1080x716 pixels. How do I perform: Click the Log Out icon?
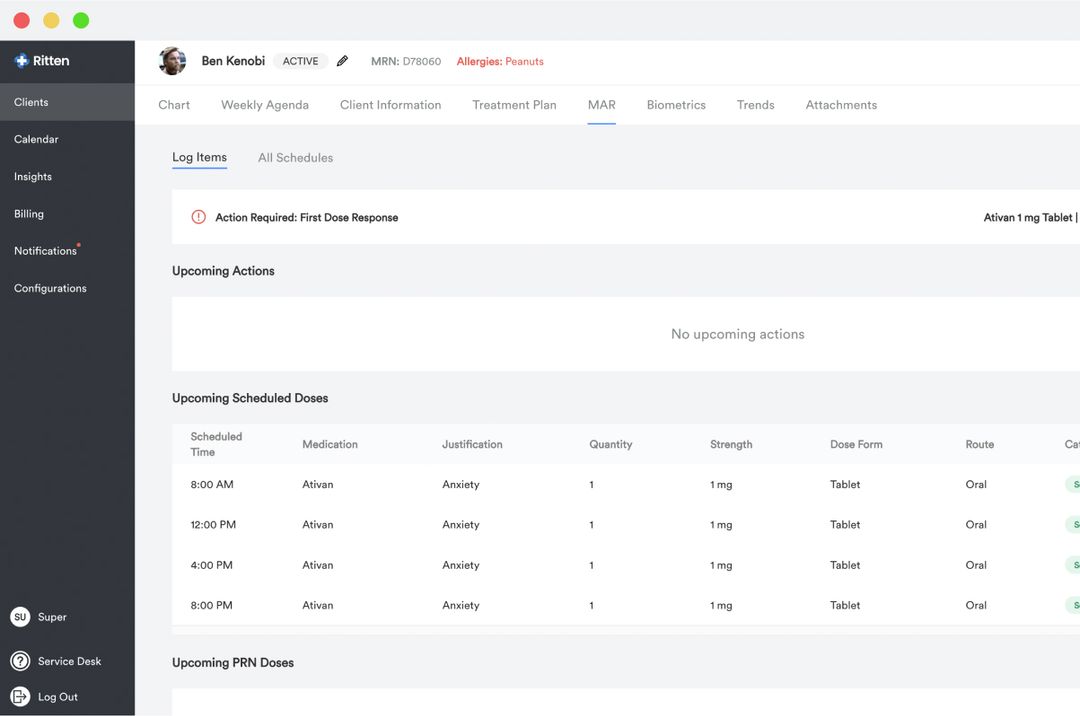coord(20,696)
